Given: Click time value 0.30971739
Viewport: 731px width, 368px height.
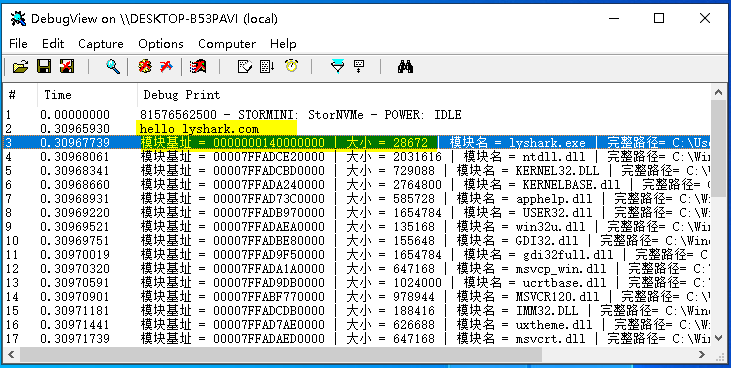Looking at the screenshot, I should pyautogui.click(x=75, y=339).
